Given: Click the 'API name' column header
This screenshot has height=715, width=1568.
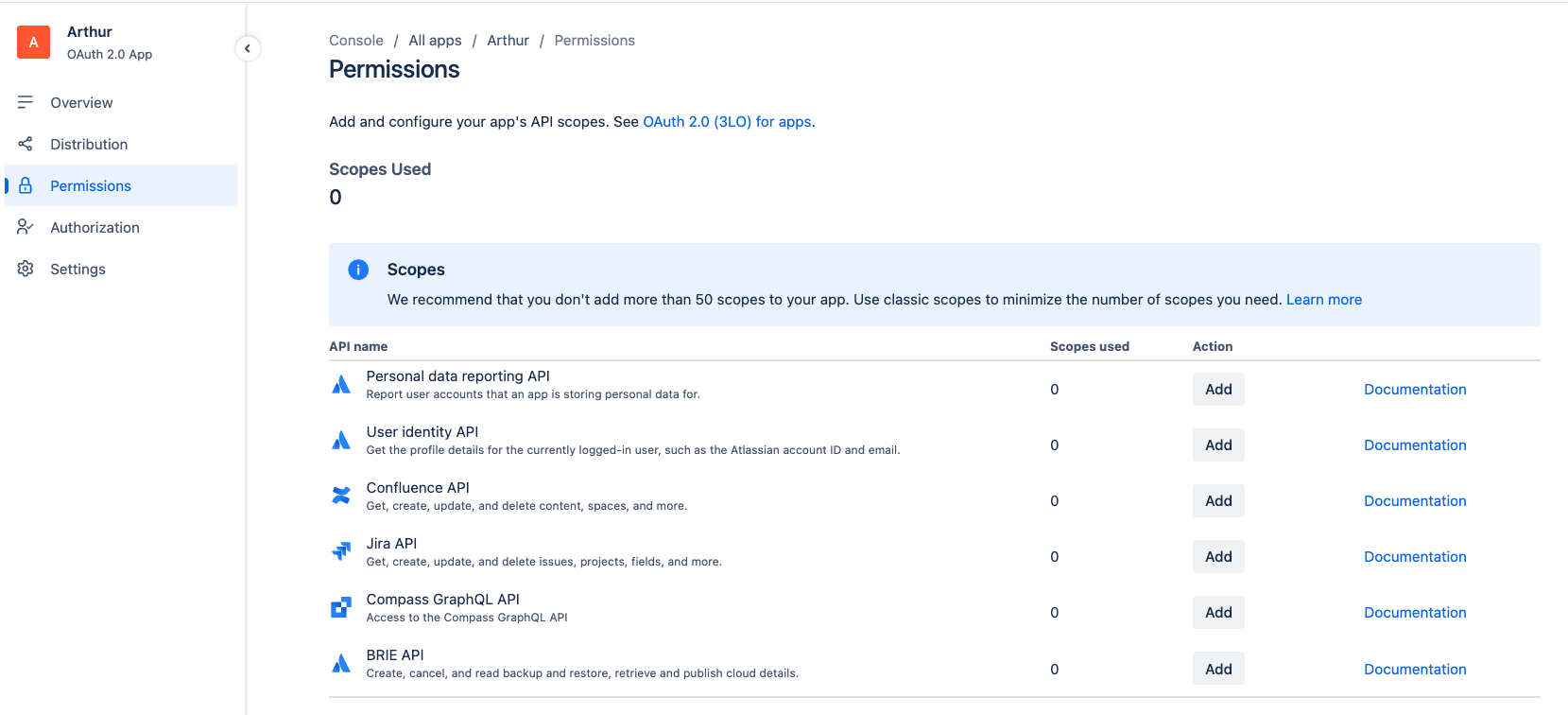Looking at the screenshot, I should (358, 347).
